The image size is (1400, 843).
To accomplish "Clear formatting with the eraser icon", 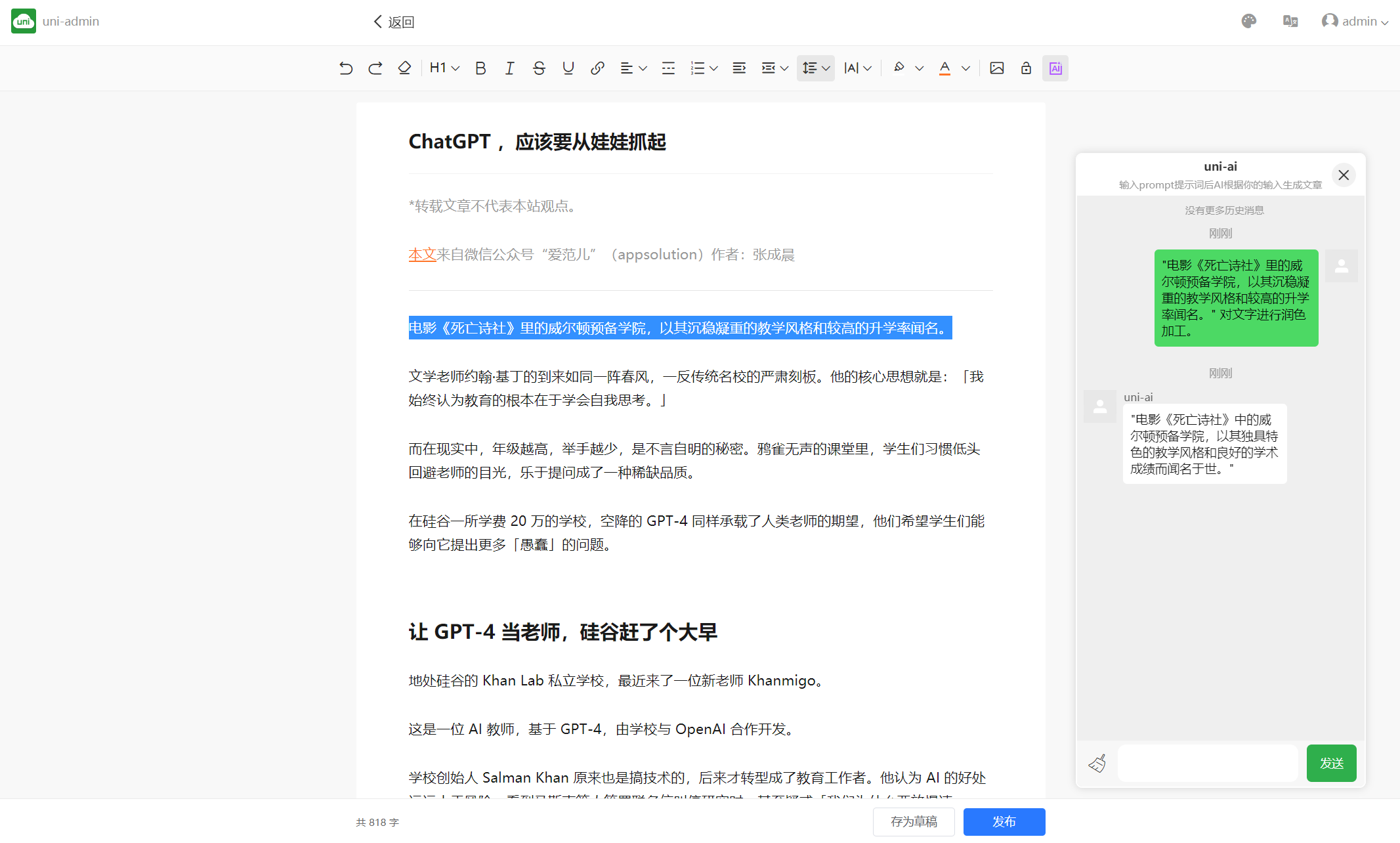I will point(404,68).
